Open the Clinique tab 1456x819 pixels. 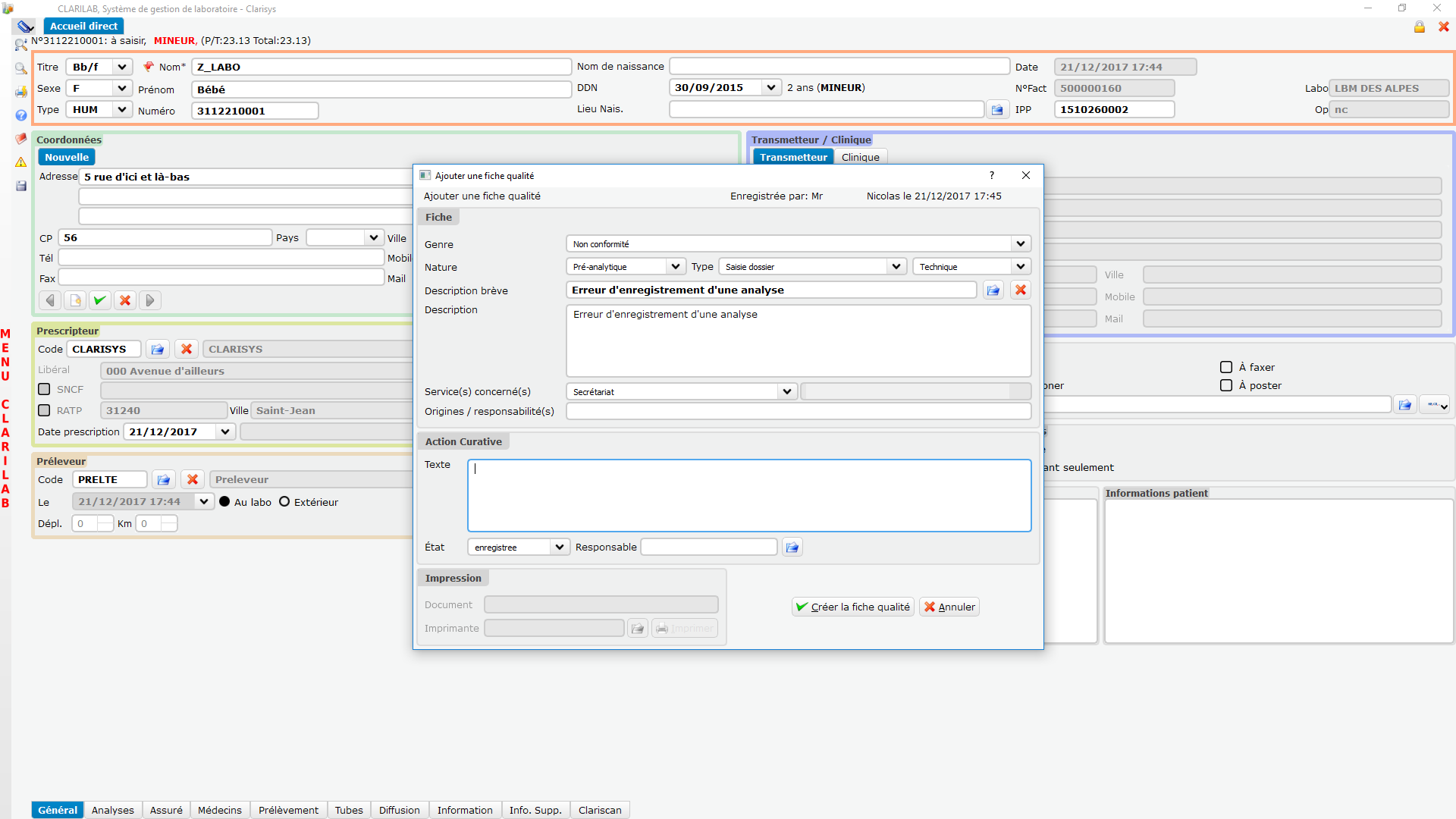861,158
